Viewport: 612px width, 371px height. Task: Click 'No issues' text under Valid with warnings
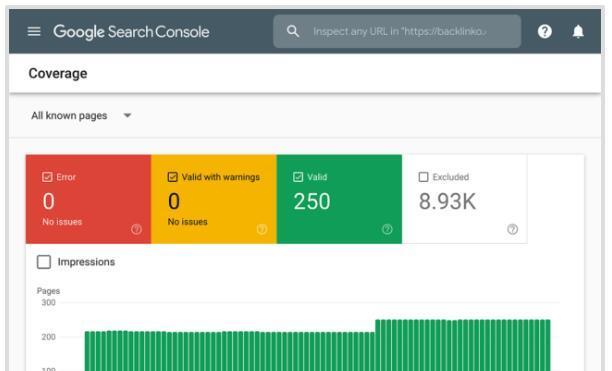(187, 222)
